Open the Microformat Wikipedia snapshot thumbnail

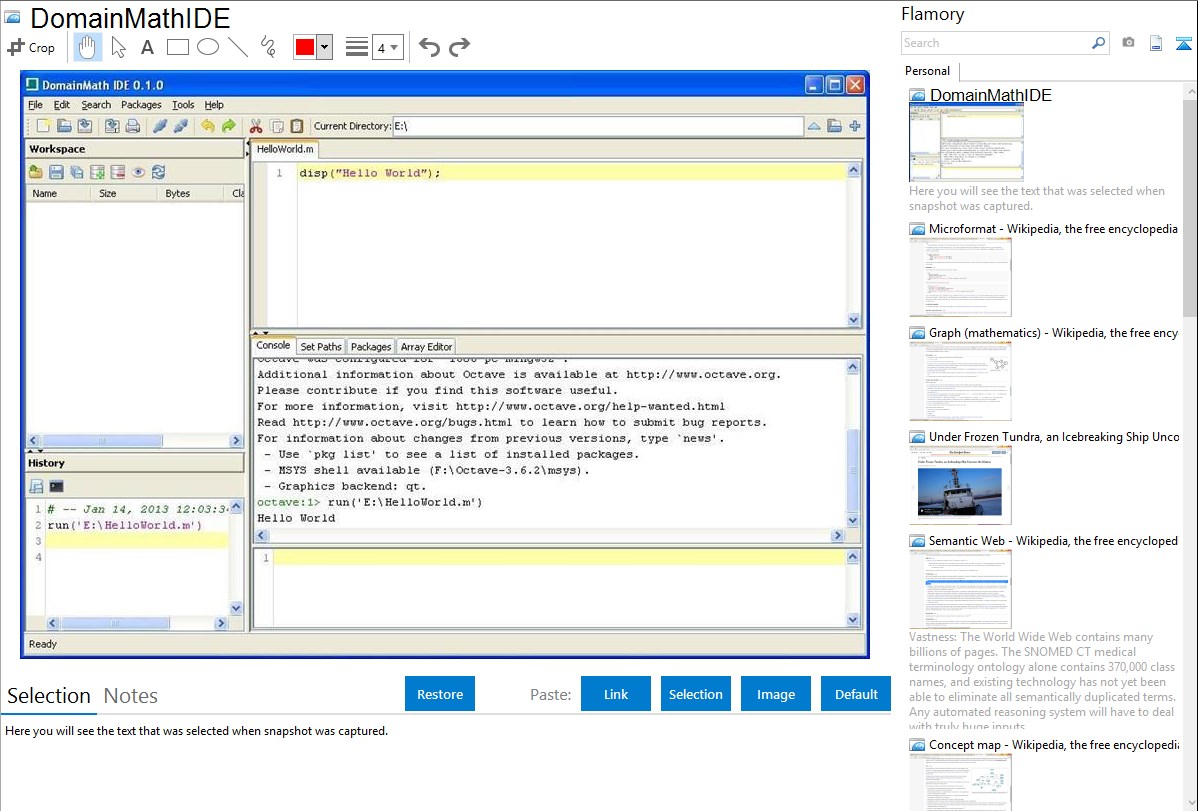[960, 277]
